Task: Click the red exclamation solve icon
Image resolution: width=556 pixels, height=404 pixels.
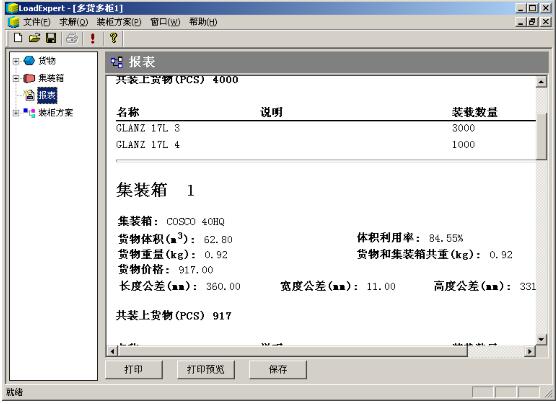Action: coord(93,38)
